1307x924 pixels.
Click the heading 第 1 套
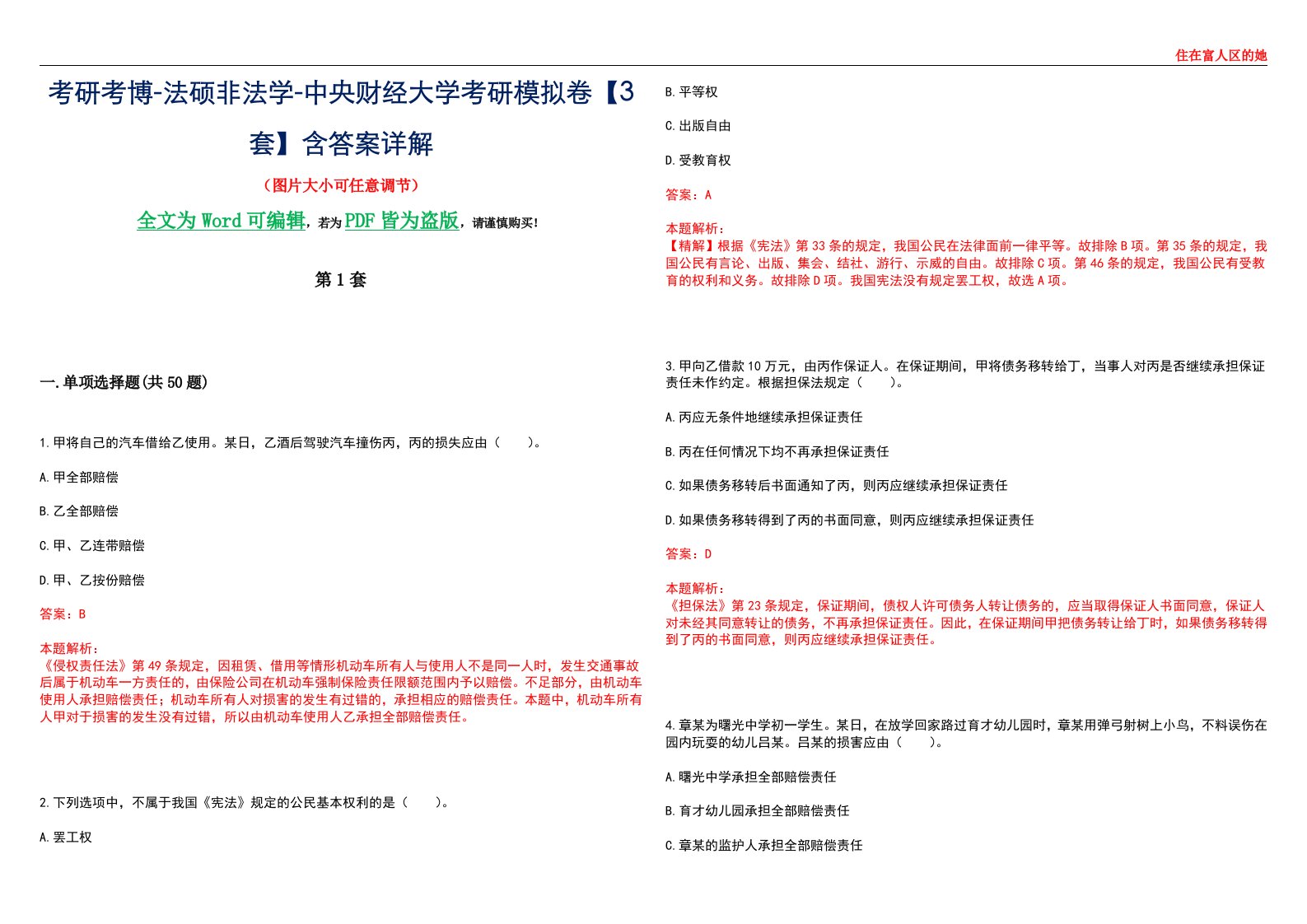[x=340, y=280]
